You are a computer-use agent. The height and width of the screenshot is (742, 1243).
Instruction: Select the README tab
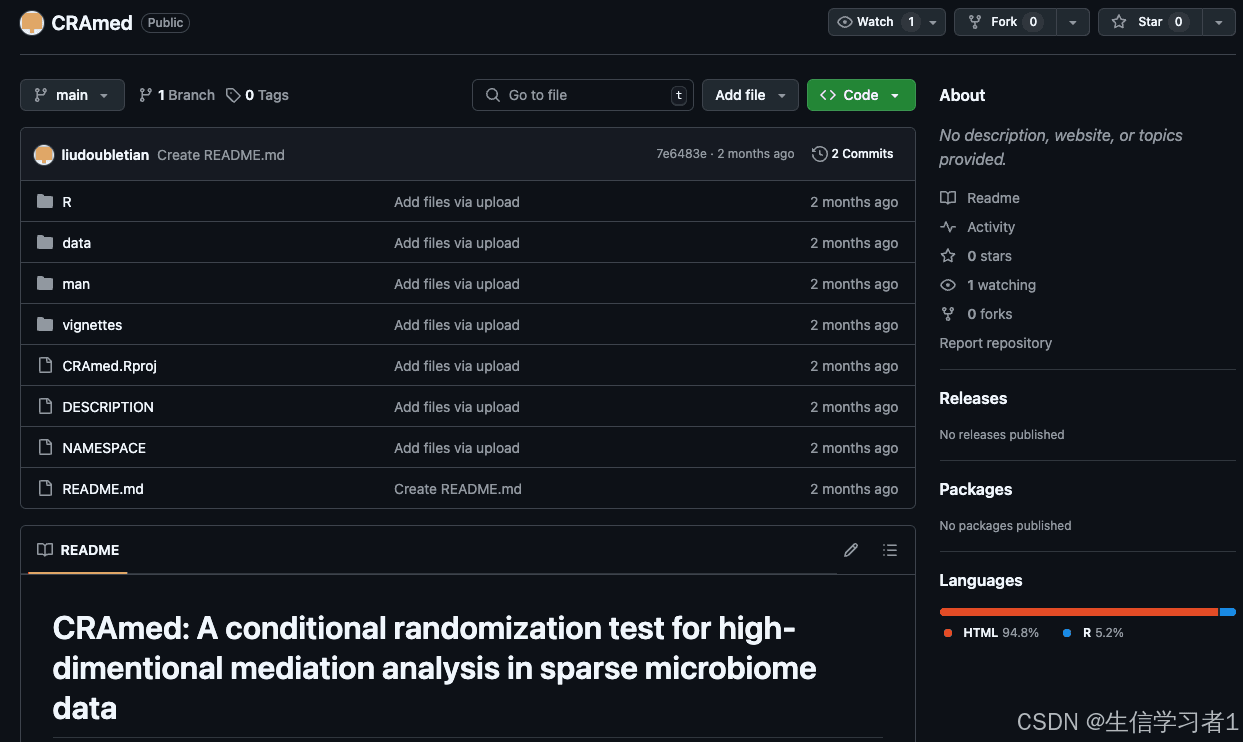pyautogui.click(x=78, y=550)
